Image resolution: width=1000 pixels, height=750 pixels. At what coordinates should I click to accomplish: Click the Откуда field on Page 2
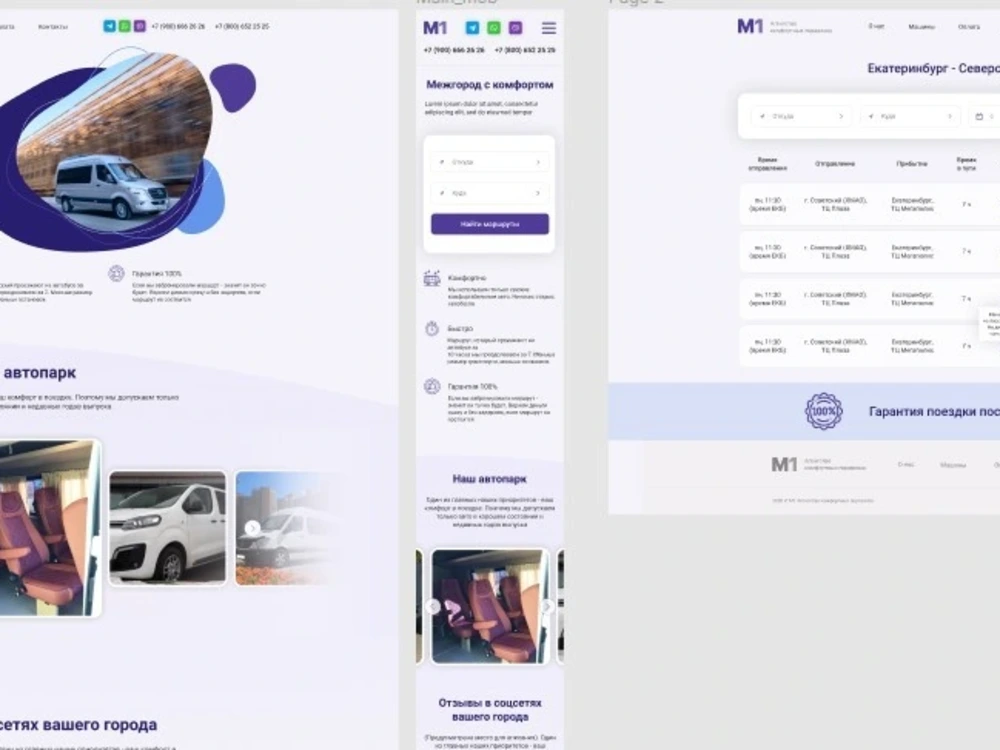coord(802,116)
